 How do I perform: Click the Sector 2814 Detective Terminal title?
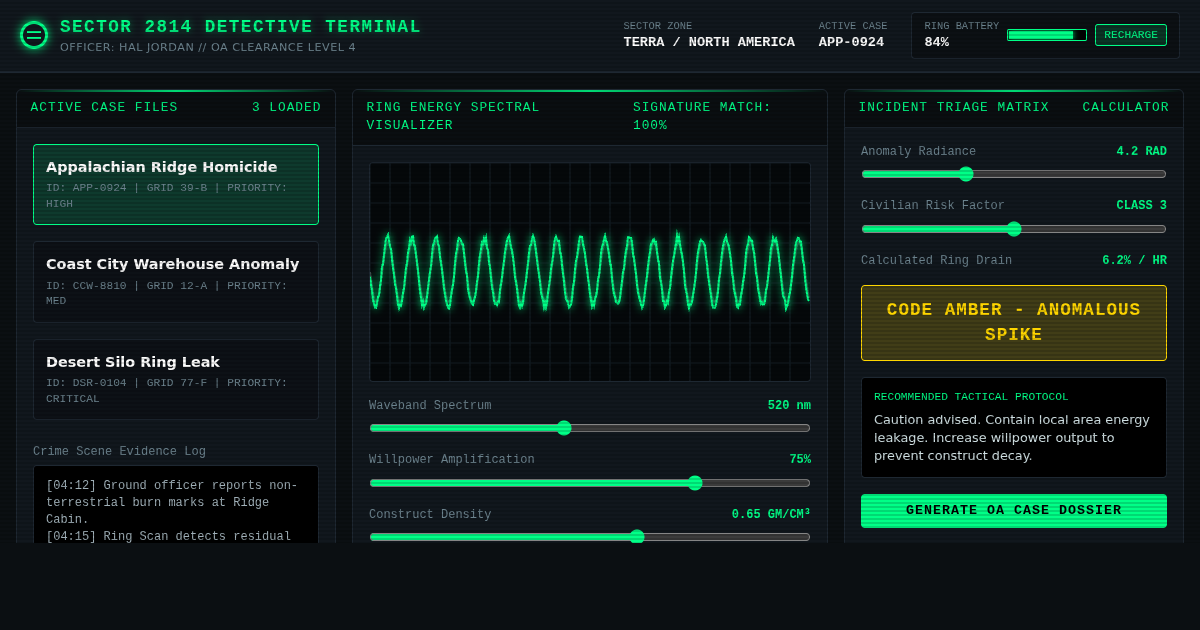coord(241,27)
